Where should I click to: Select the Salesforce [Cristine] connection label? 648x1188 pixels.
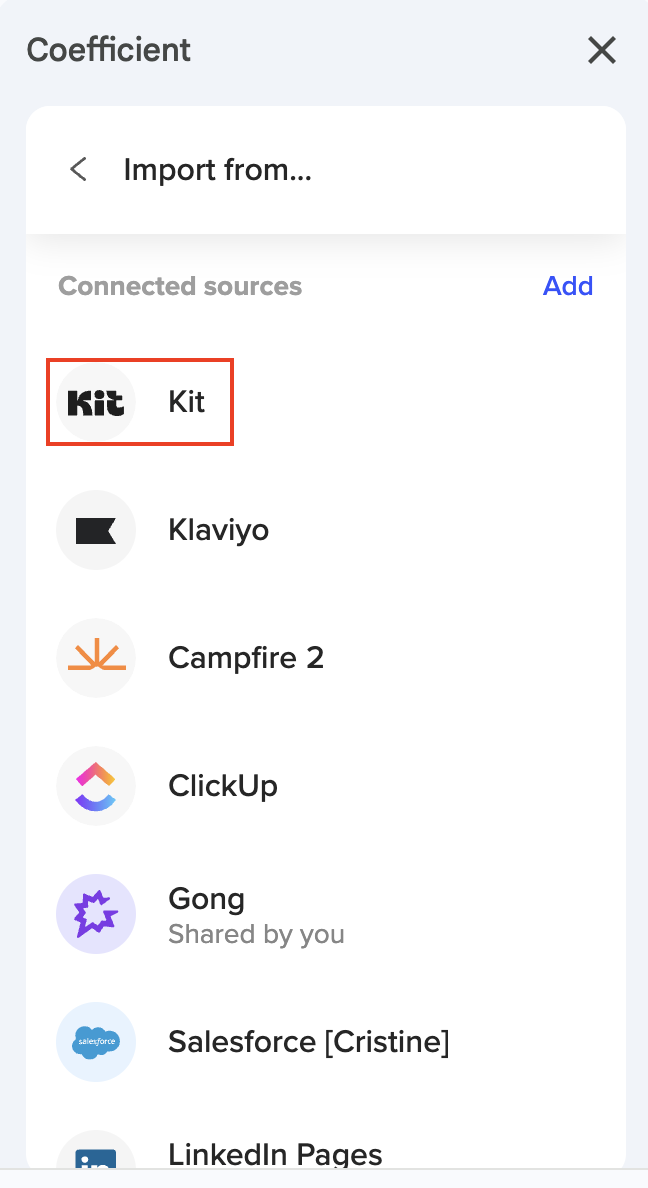pyautogui.click(x=309, y=1042)
